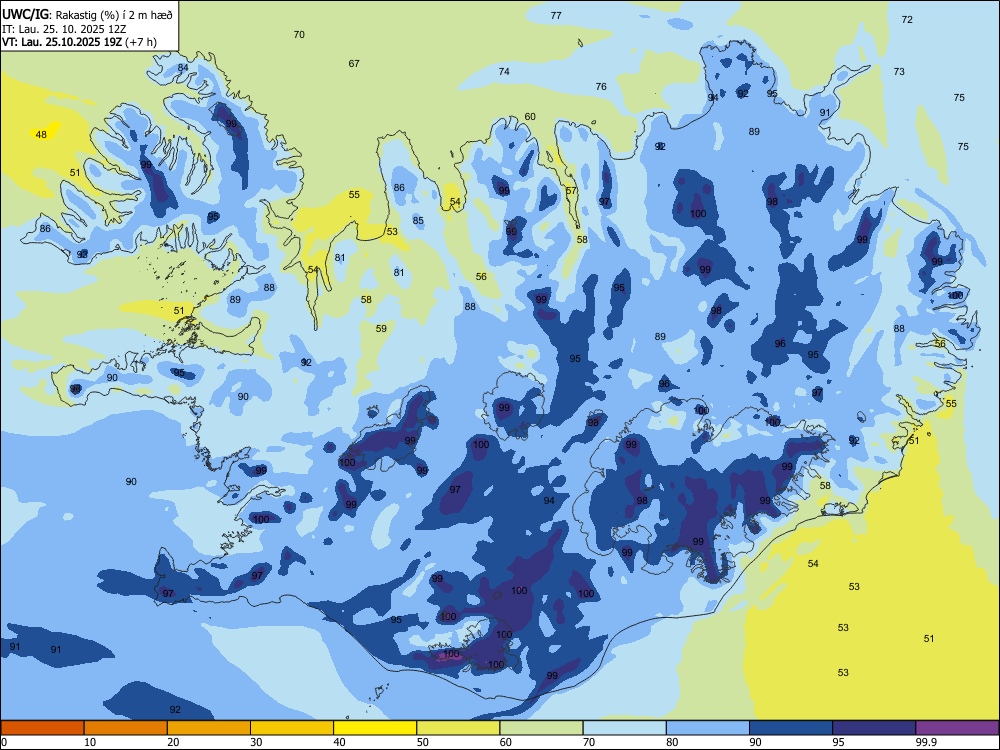1000x750 pixels.
Task: Click the humidity value '48' in the yellow patch
Action: pos(41,135)
